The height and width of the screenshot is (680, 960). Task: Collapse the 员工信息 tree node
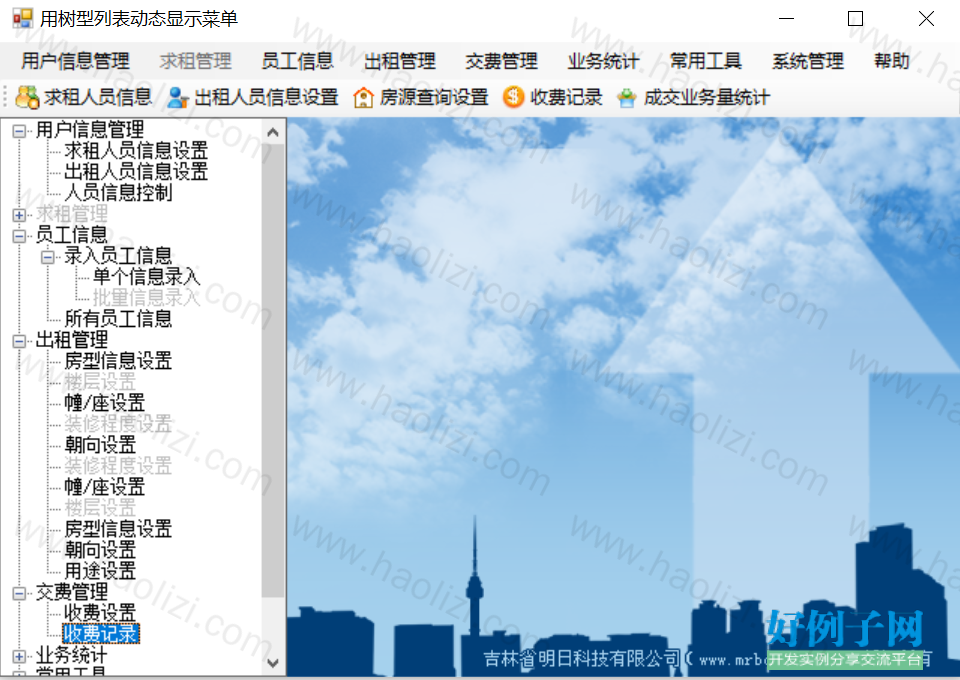19,236
